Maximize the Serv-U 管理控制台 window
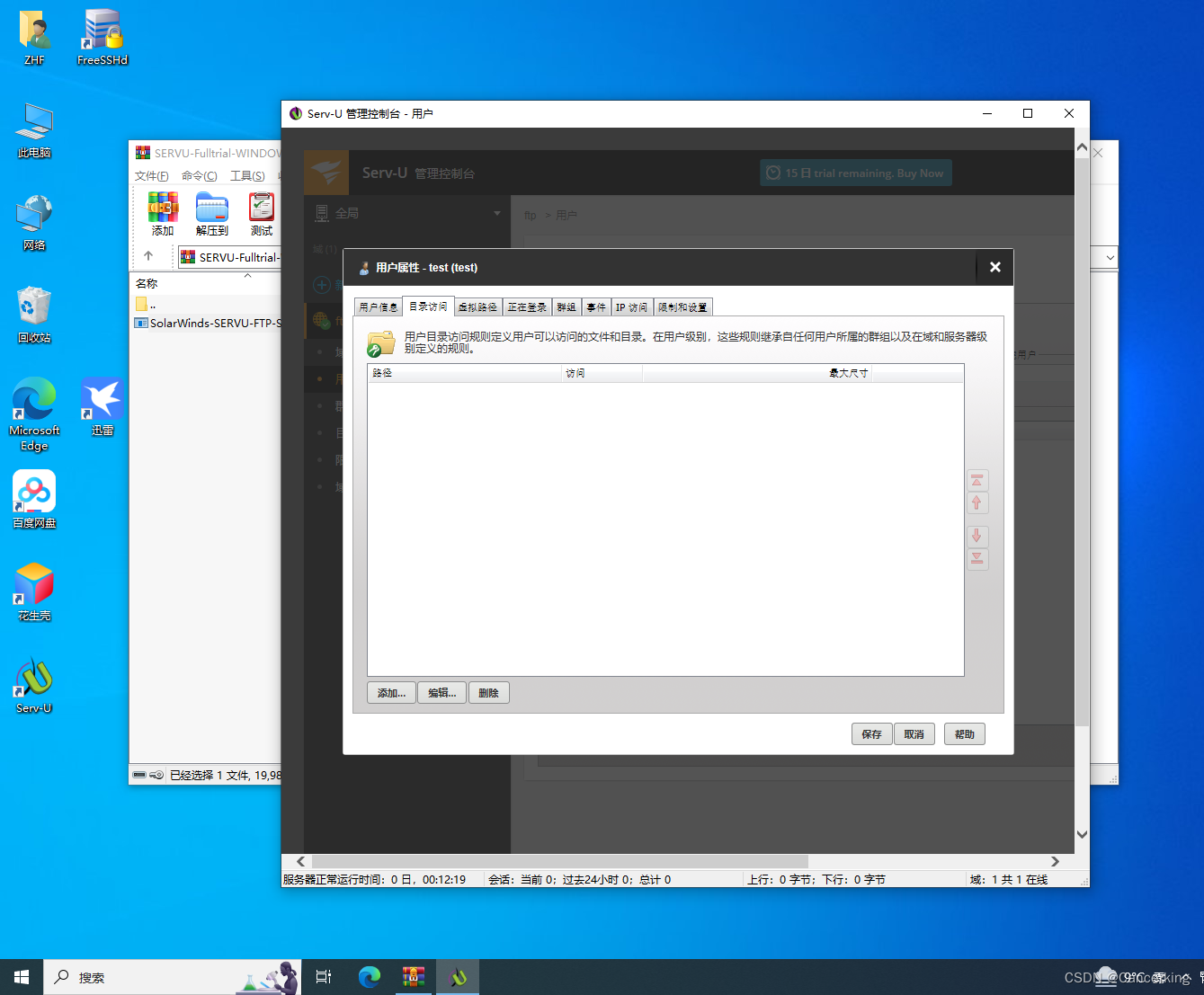1204x995 pixels. pos(1028,113)
